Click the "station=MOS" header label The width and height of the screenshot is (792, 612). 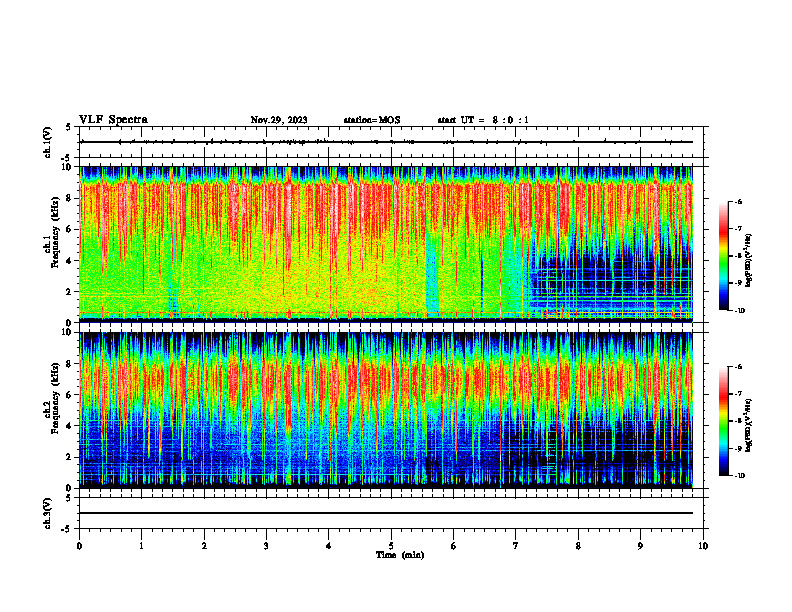pos(372,120)
